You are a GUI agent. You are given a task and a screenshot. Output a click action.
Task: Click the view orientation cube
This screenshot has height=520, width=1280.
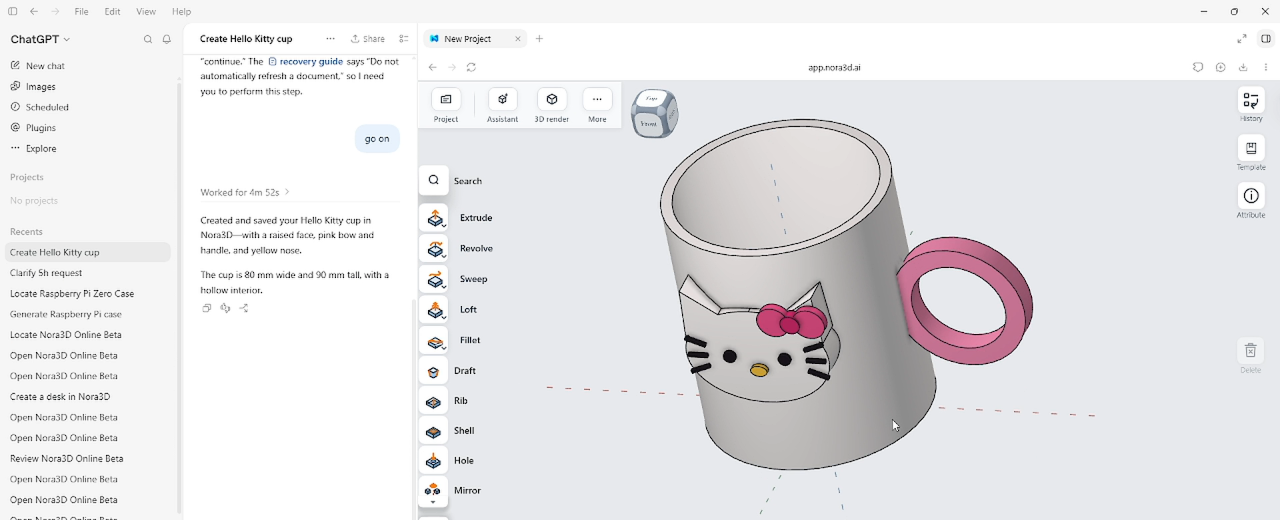655,113
